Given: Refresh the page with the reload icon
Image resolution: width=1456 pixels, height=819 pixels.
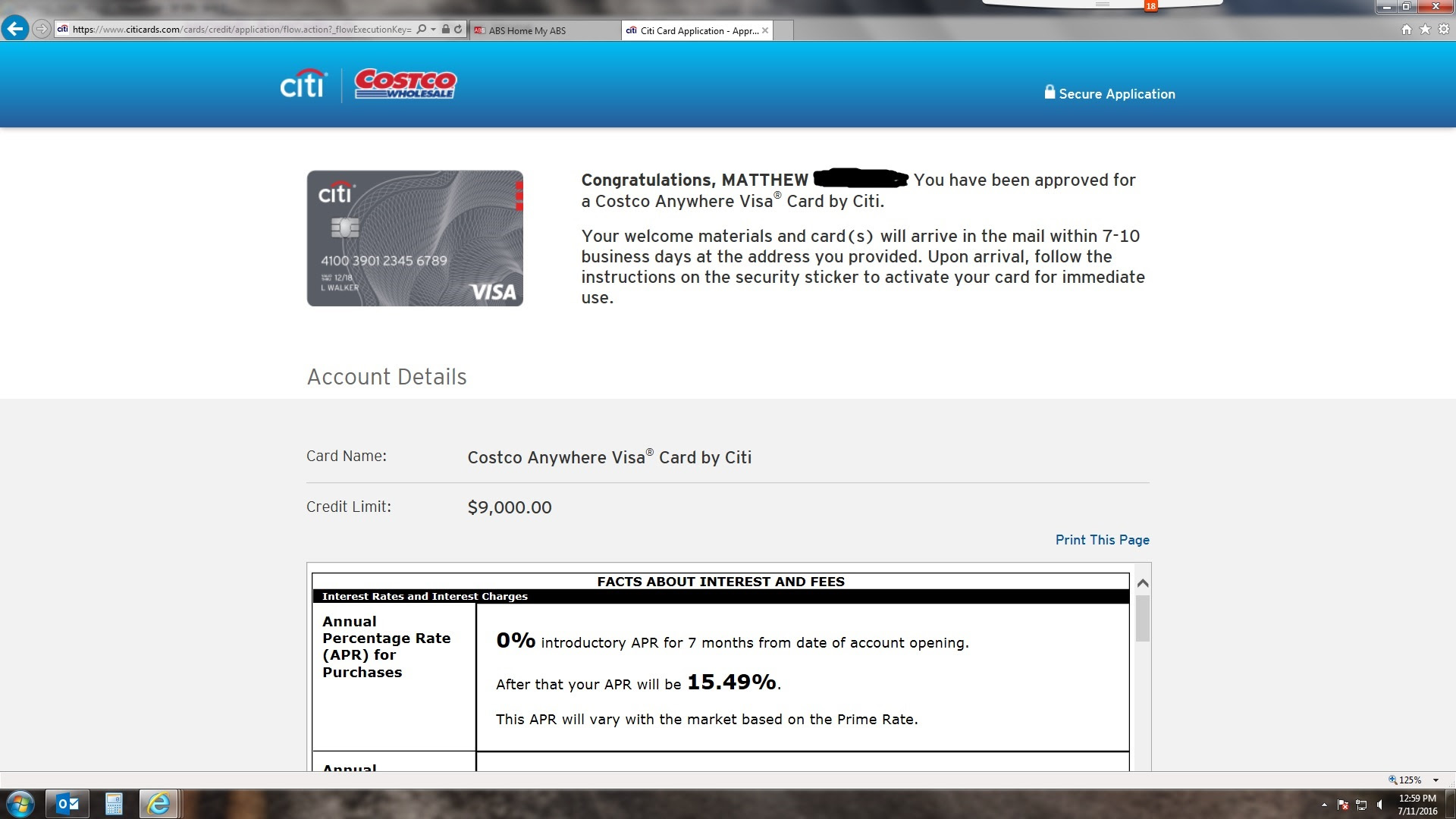Looking at the screenshot, I should pos(458,30).
